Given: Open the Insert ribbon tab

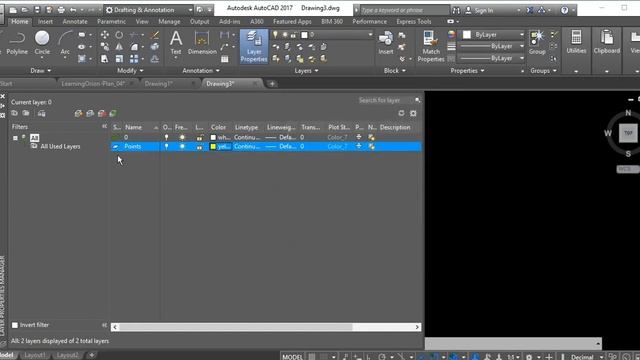Looking at the screenshot, I should pos(45,22).
